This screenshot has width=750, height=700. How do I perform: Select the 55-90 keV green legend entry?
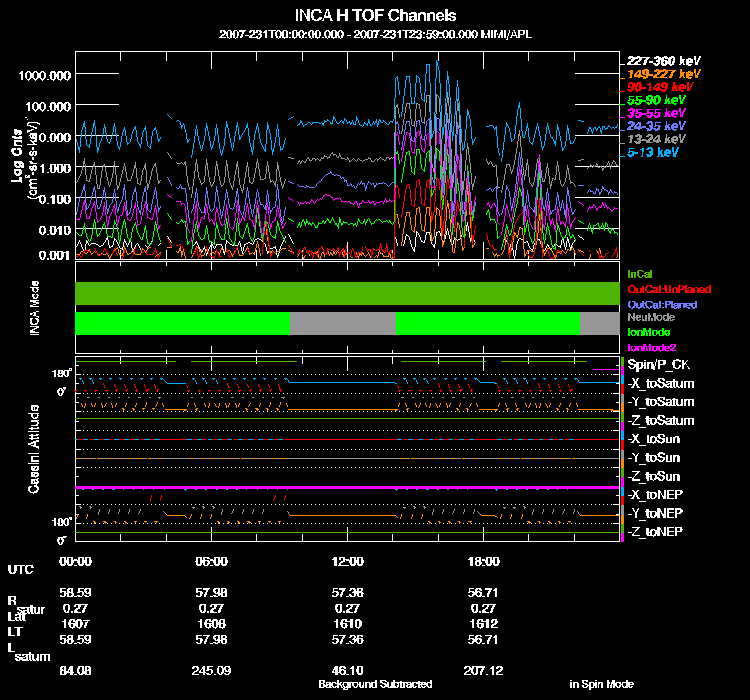pyautogui.click(x=656, y=100)
